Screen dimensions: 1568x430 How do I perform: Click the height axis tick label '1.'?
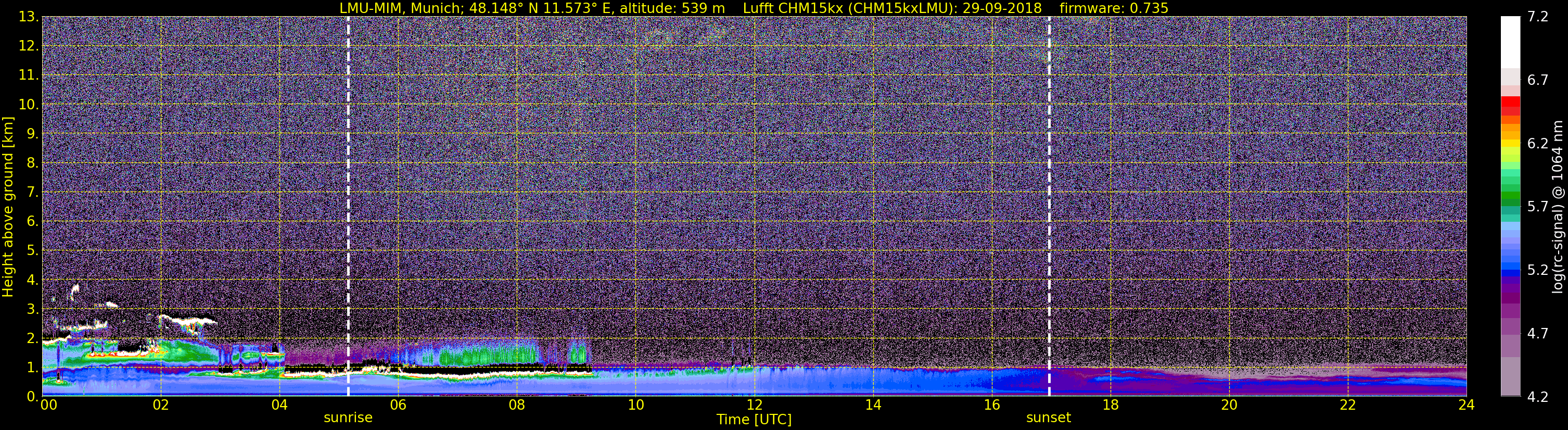(x=32, y=367)
